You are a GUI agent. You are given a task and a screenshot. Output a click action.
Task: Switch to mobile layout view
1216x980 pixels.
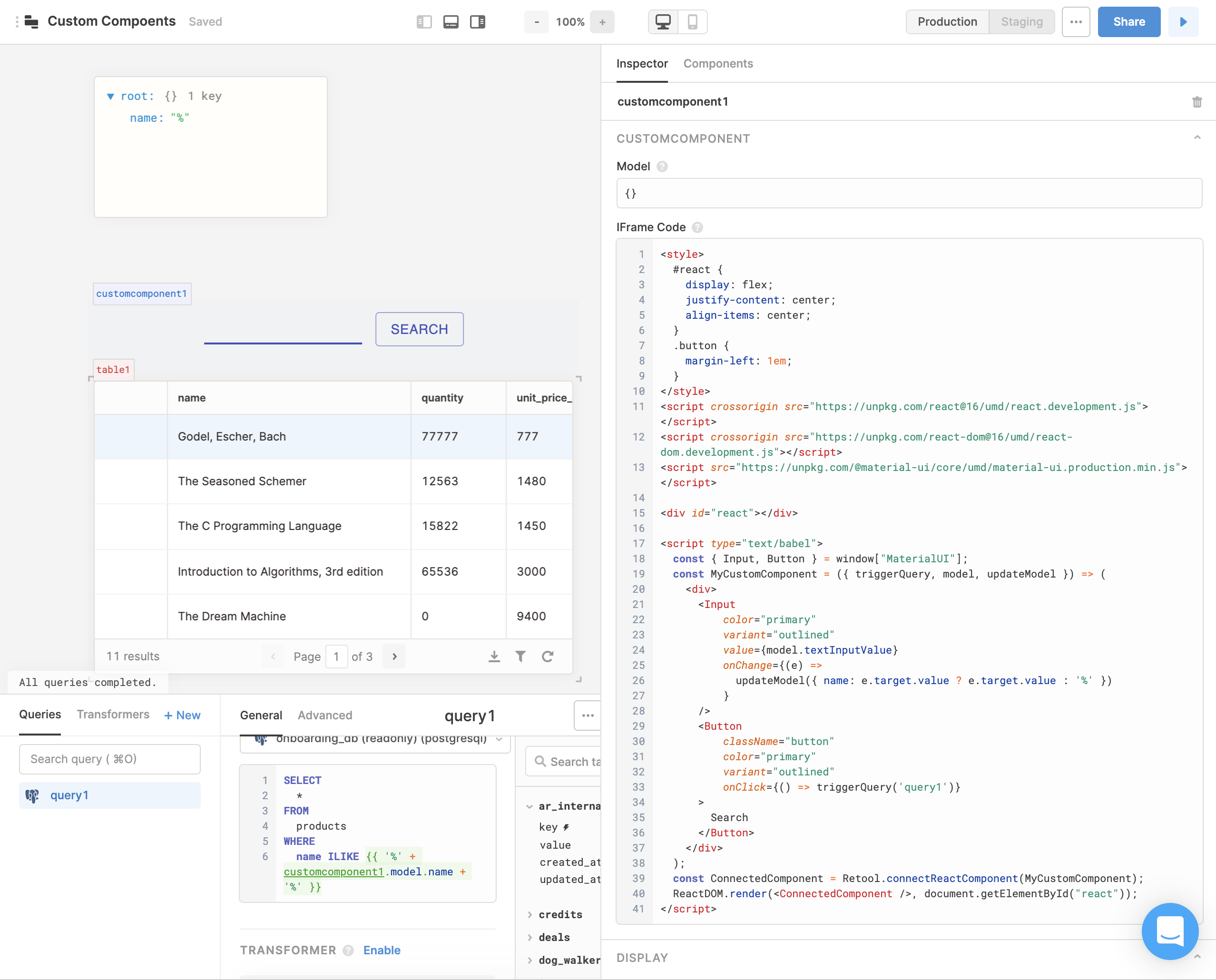692,22
